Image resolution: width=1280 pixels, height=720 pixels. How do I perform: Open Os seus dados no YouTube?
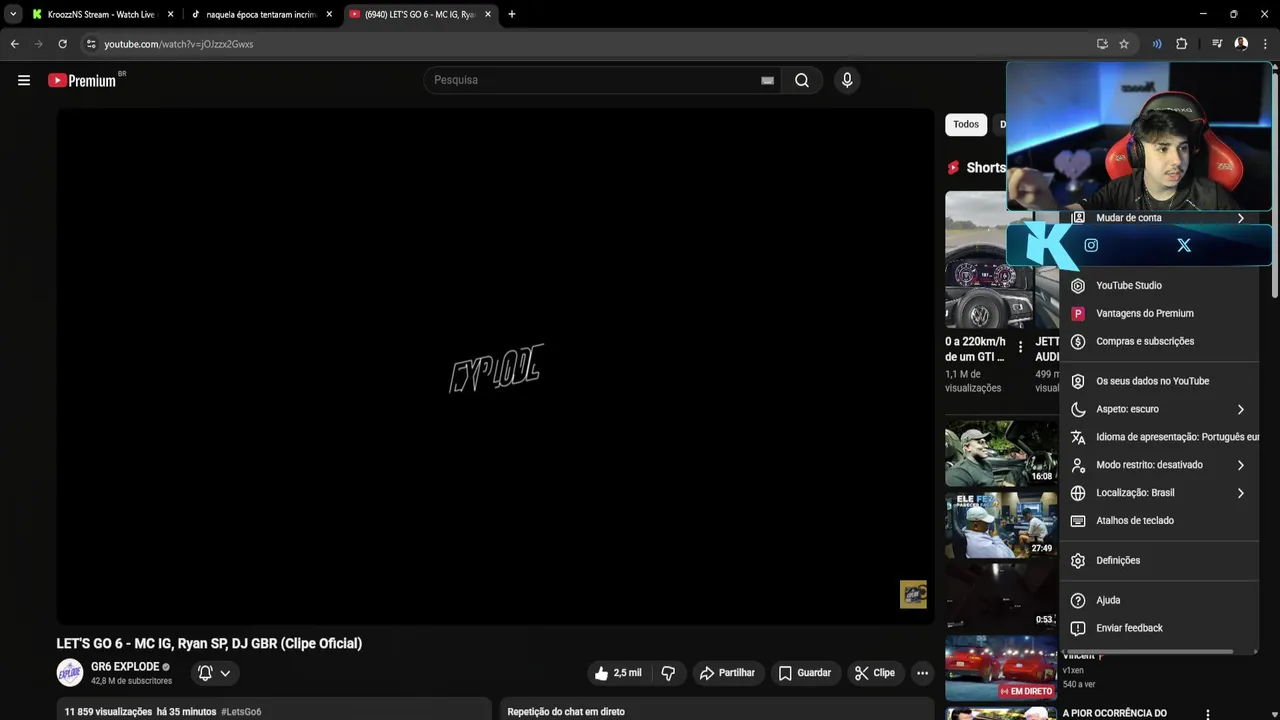tap(1159, 381)
